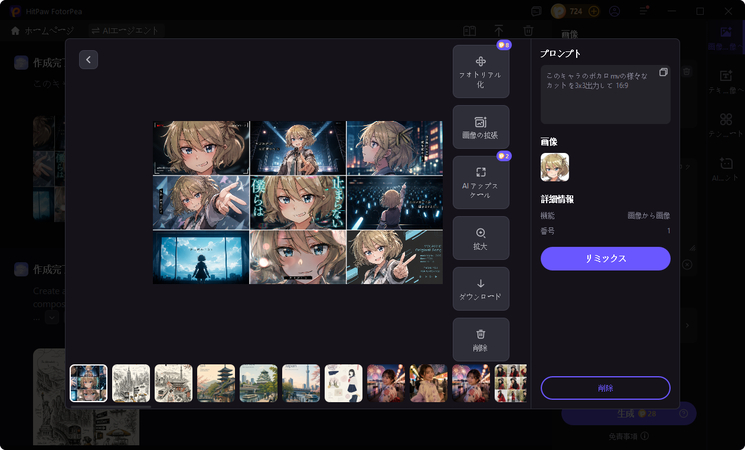Image resolution: width=745 pixels, height=450 pixels.
Task: Select the city sketch thumbnail second in filmstrip
Action: point(131,383)
